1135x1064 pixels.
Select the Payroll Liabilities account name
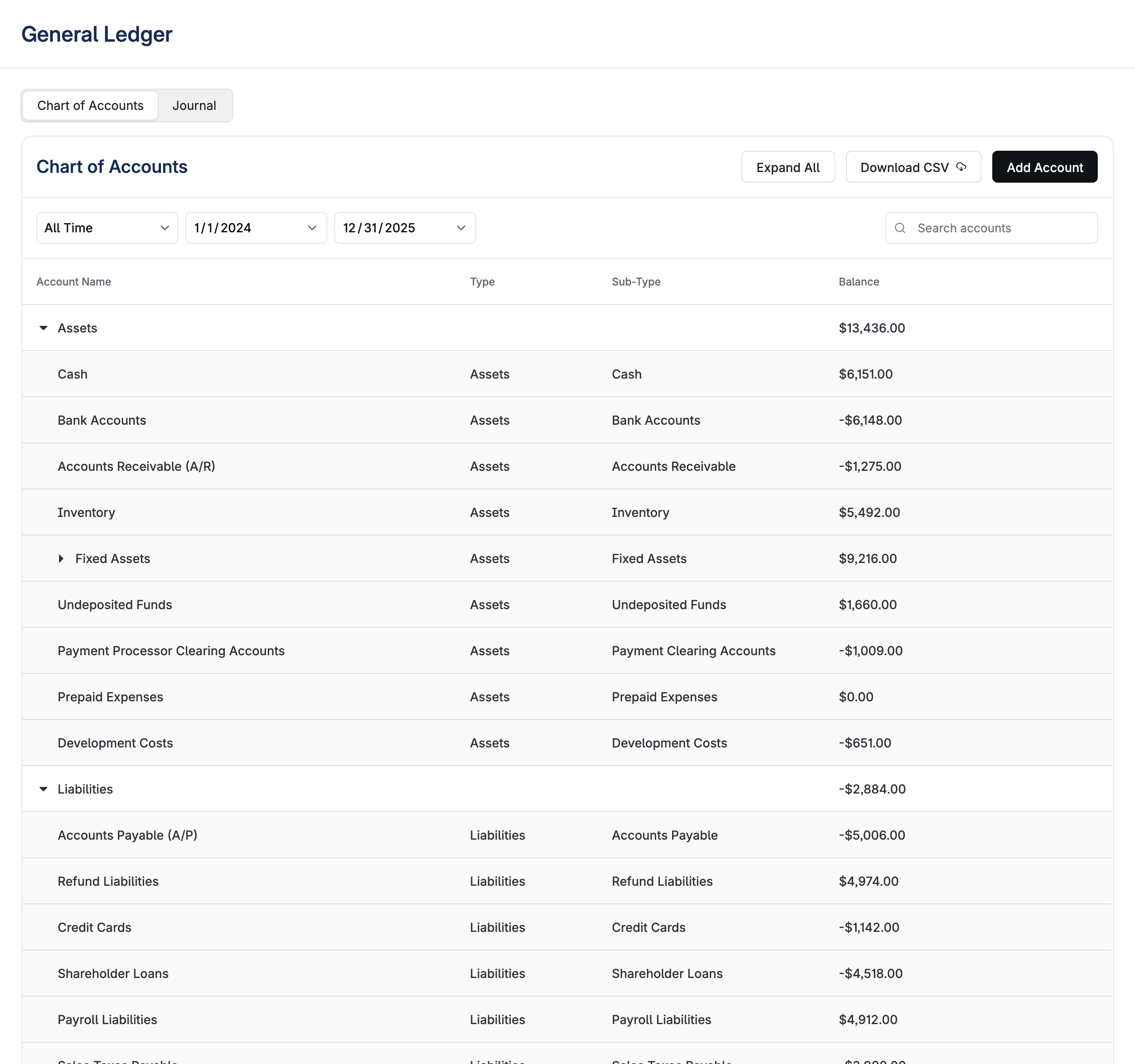(x=107, y=1020)
